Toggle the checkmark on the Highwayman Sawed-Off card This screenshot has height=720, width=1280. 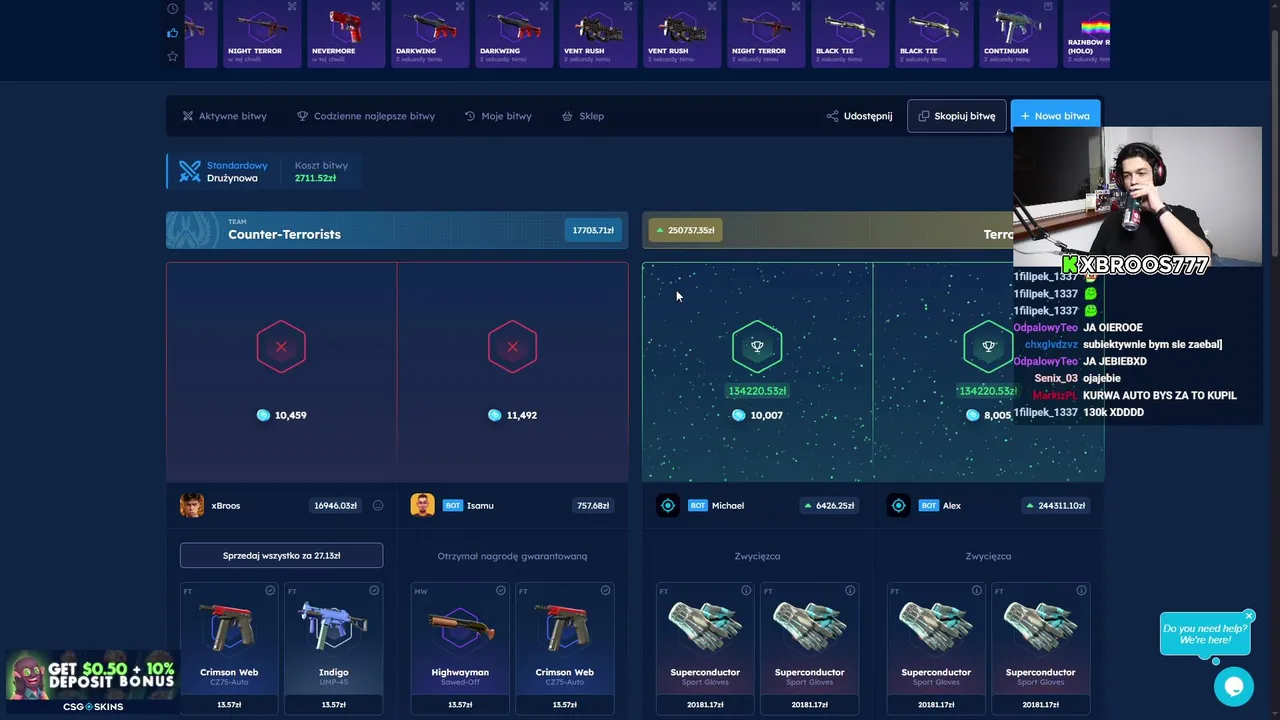pos(501,591)
